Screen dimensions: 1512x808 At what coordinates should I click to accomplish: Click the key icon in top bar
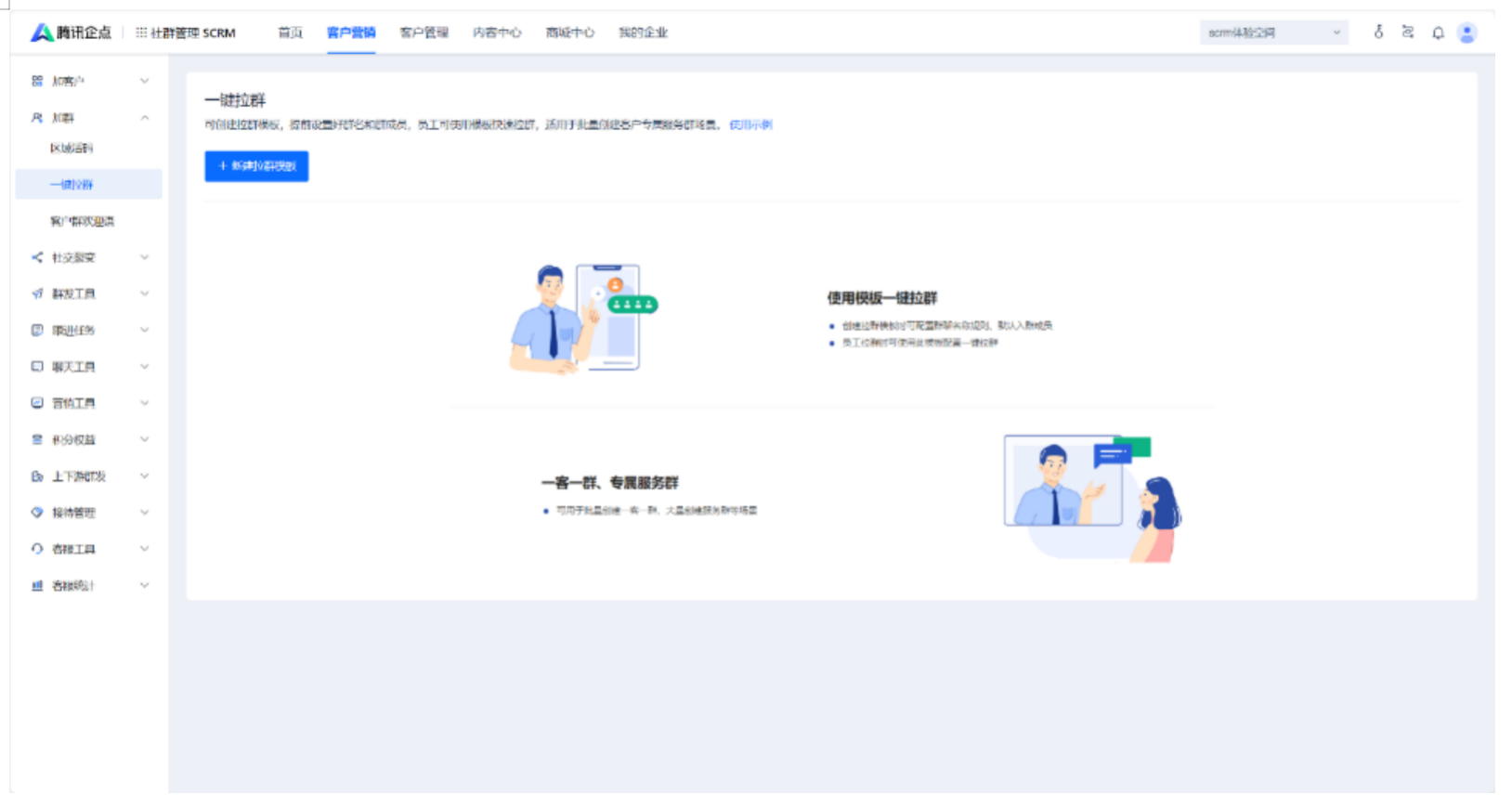(1378, 33)
